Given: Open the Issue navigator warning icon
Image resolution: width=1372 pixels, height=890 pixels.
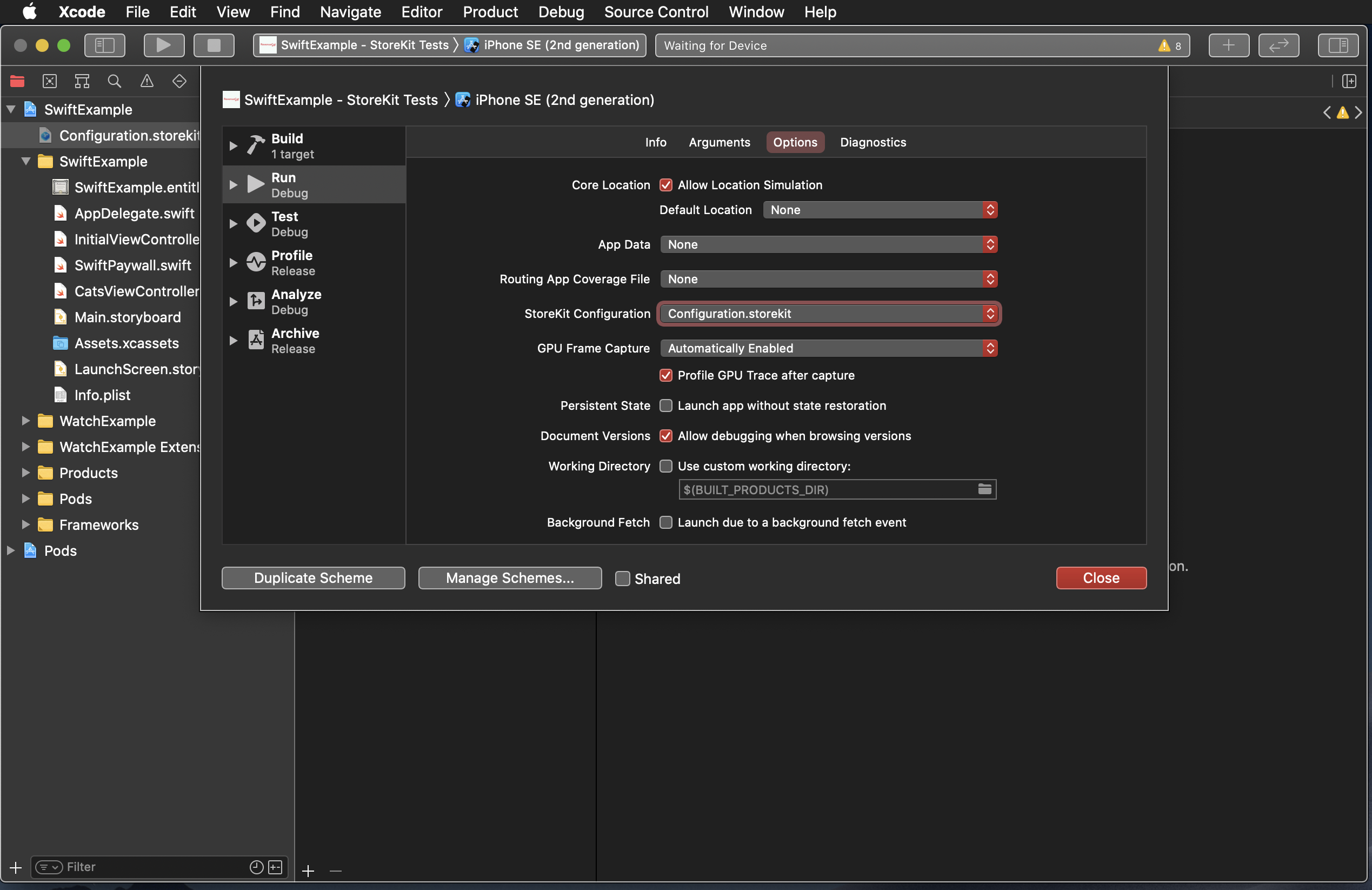Looking at the screenshot, I should tap(147, 81).
